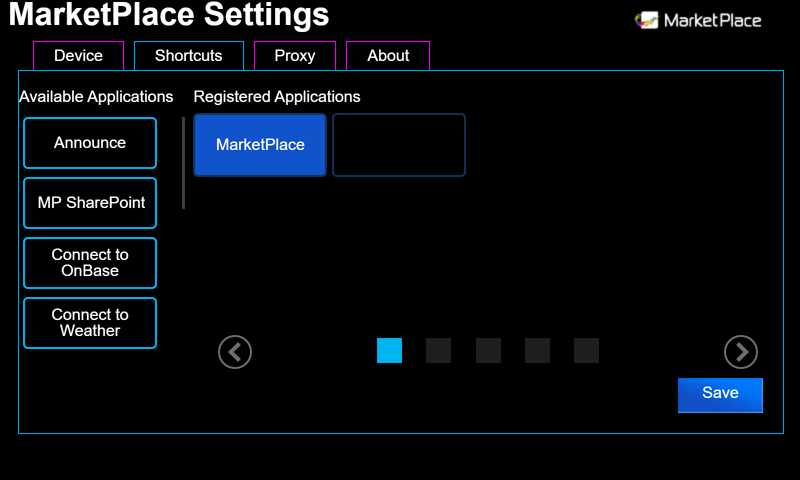Go to the previous page arrow
Viewport: 800px width, 480px height.
tap(235, 351)
